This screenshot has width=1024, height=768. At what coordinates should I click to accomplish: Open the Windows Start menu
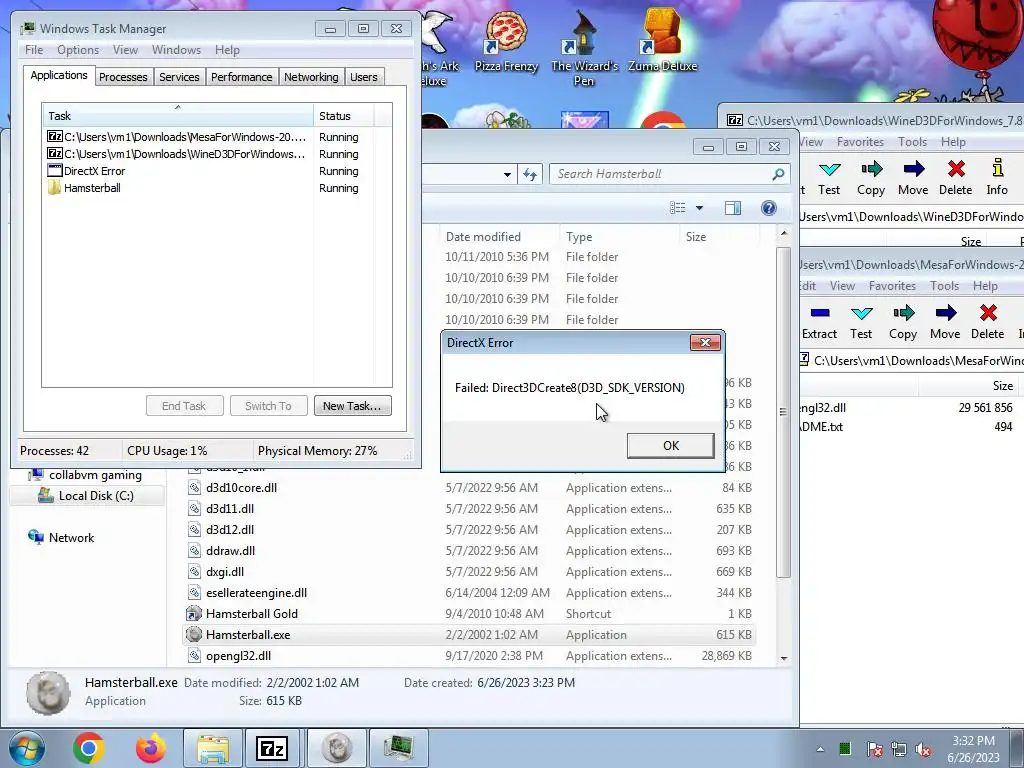pos(27,748)
